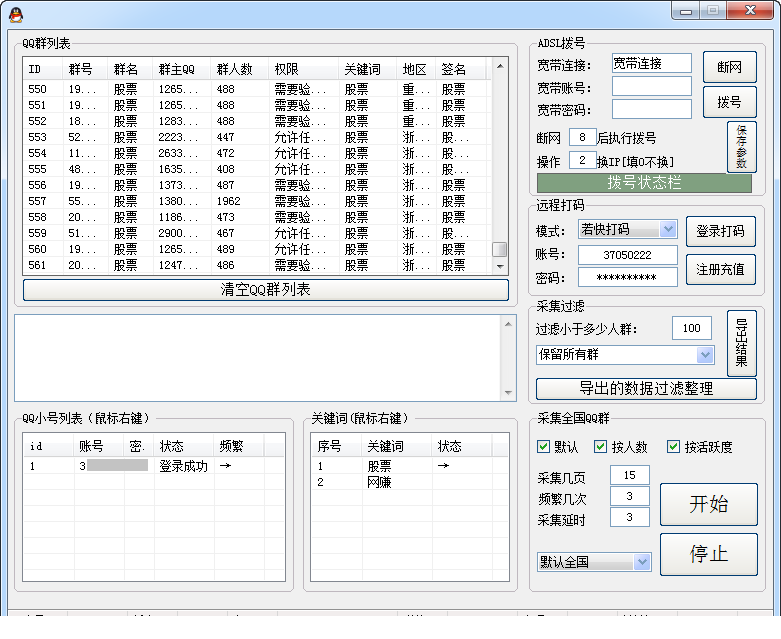Click the 频繁几次 input field
This screenshot has height=639, width=781.
[630, 496]
